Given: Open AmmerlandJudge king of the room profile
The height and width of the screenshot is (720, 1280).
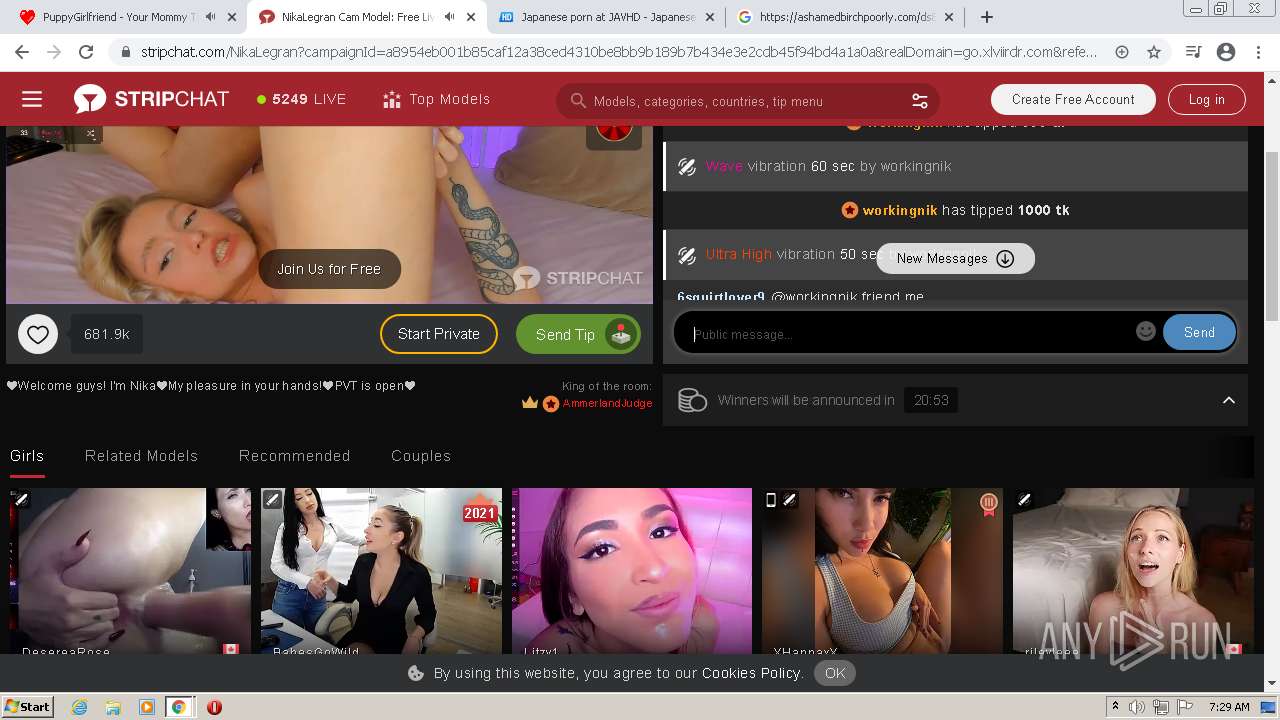Looking at the screenshot, I should click(x=607, y=403).
